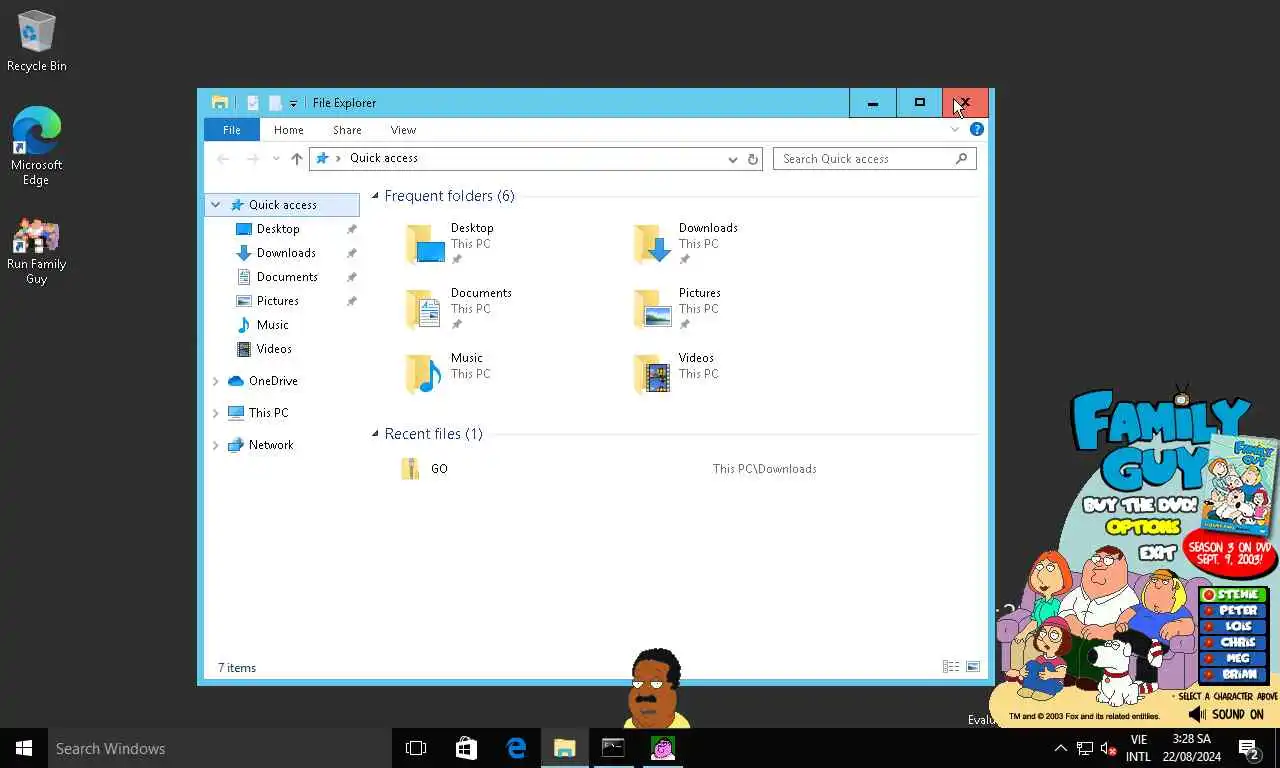
Task: Open the Microsoft Edge desktop shortcut
Action: pyautogui.click(x=36, y=146)
